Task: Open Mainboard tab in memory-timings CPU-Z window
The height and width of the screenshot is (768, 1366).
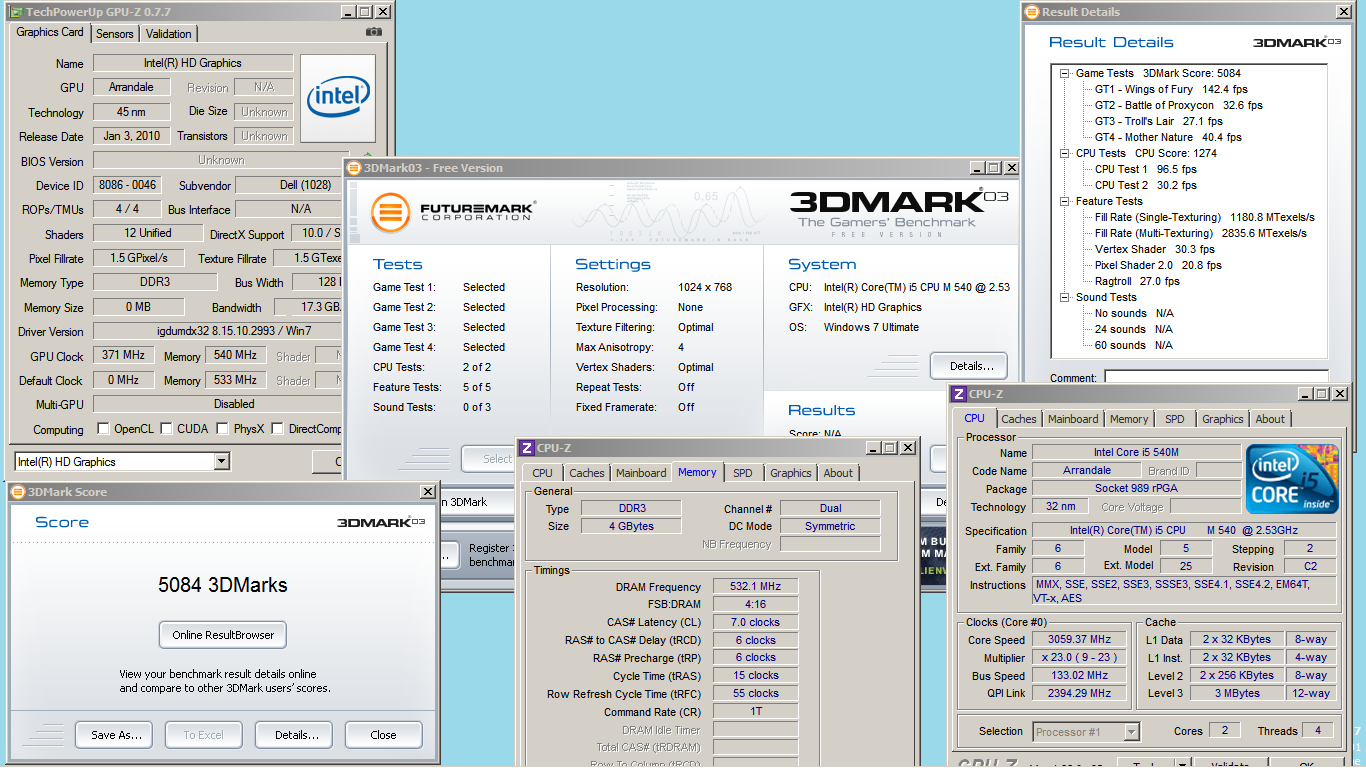Action: (641, 474)
